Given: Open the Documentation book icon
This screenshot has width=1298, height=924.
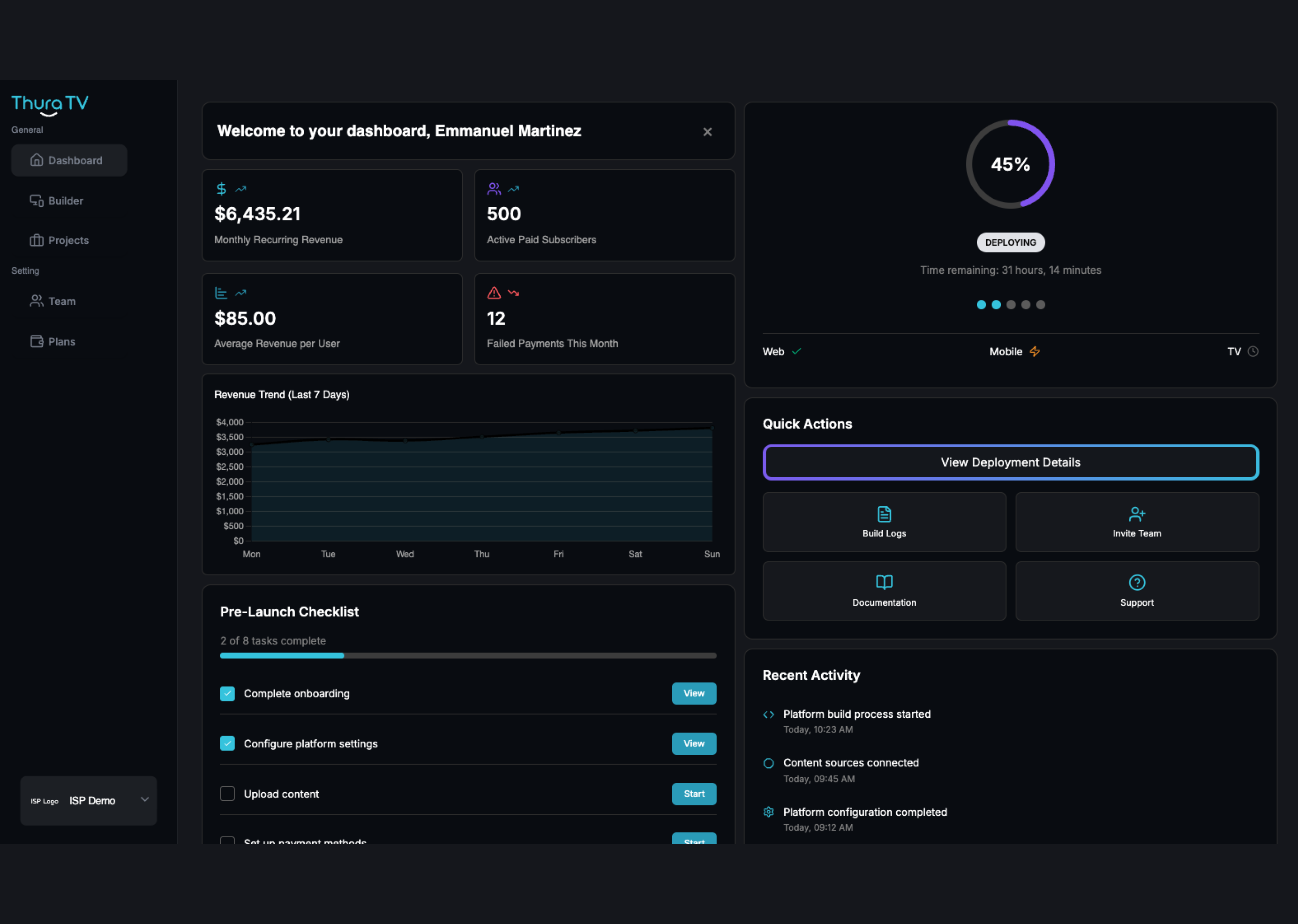Looking at the screenshot, I should pyautogui.click(x=884, y=582).
